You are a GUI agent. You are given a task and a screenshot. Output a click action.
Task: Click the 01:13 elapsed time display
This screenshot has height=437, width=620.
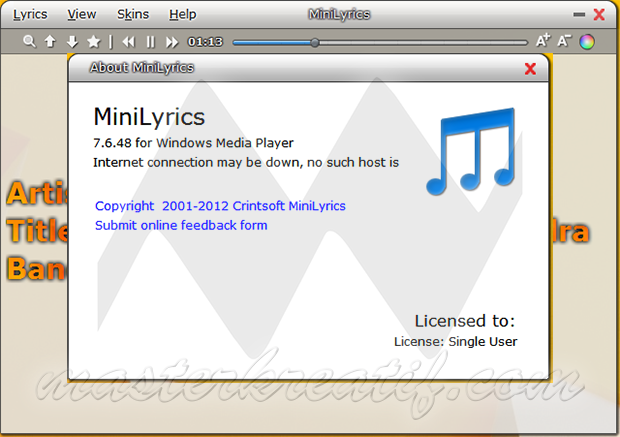coord(205,42)
